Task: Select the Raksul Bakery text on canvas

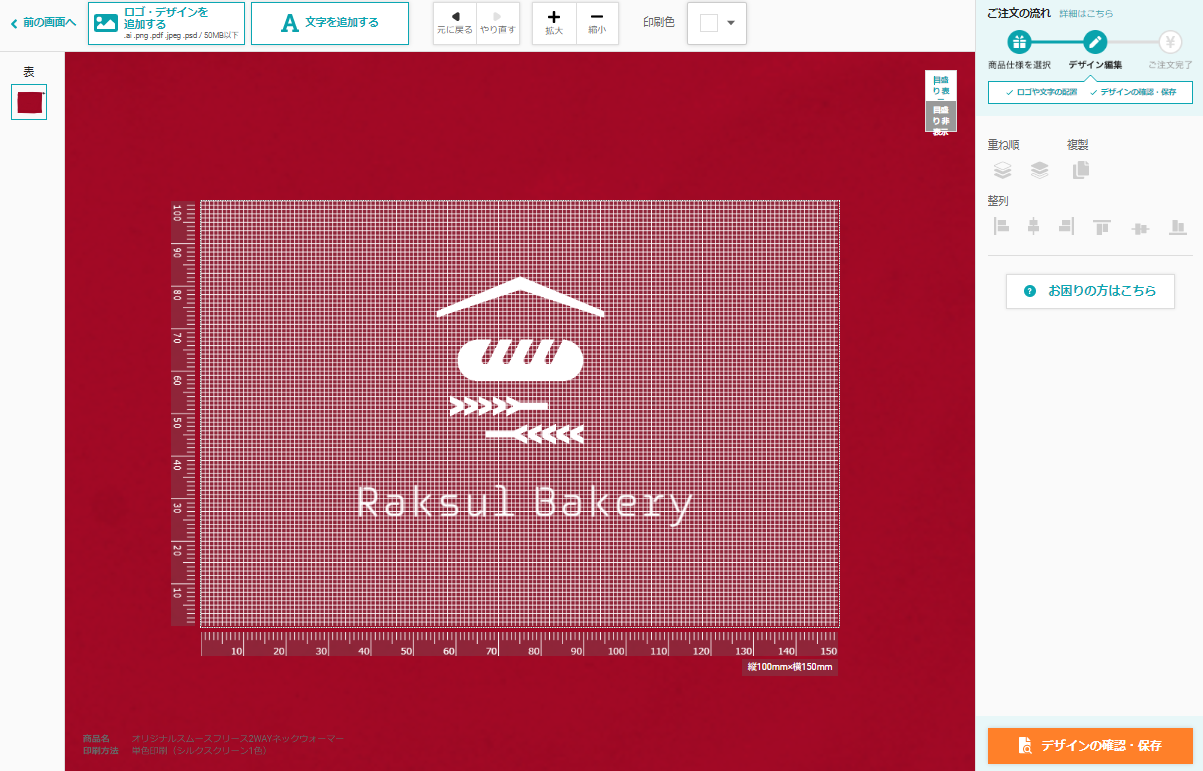Action: pos(525,504)
